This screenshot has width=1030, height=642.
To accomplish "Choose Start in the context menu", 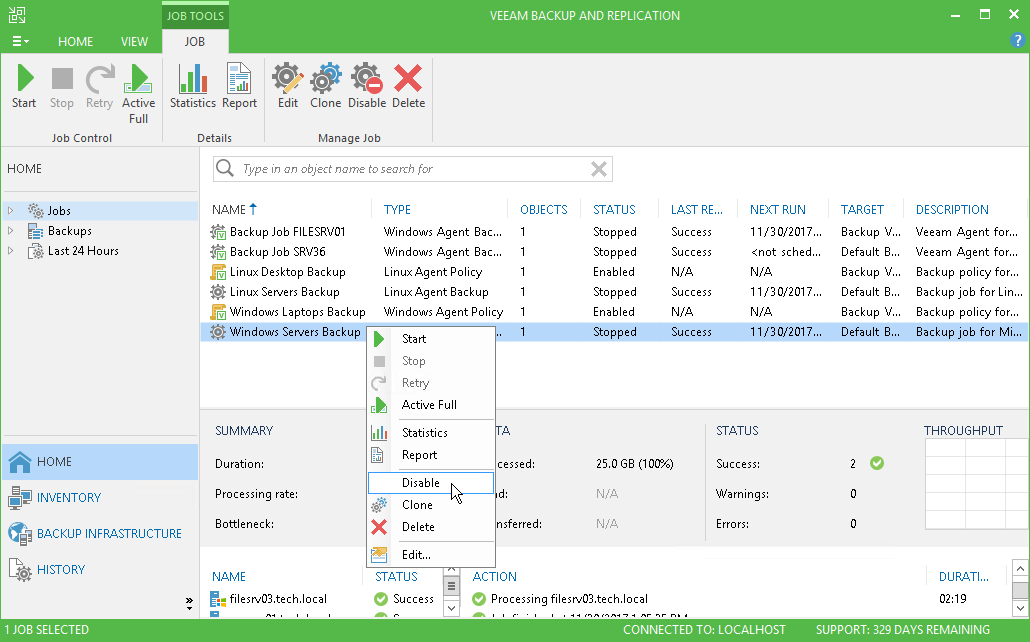I will (431, 339).
